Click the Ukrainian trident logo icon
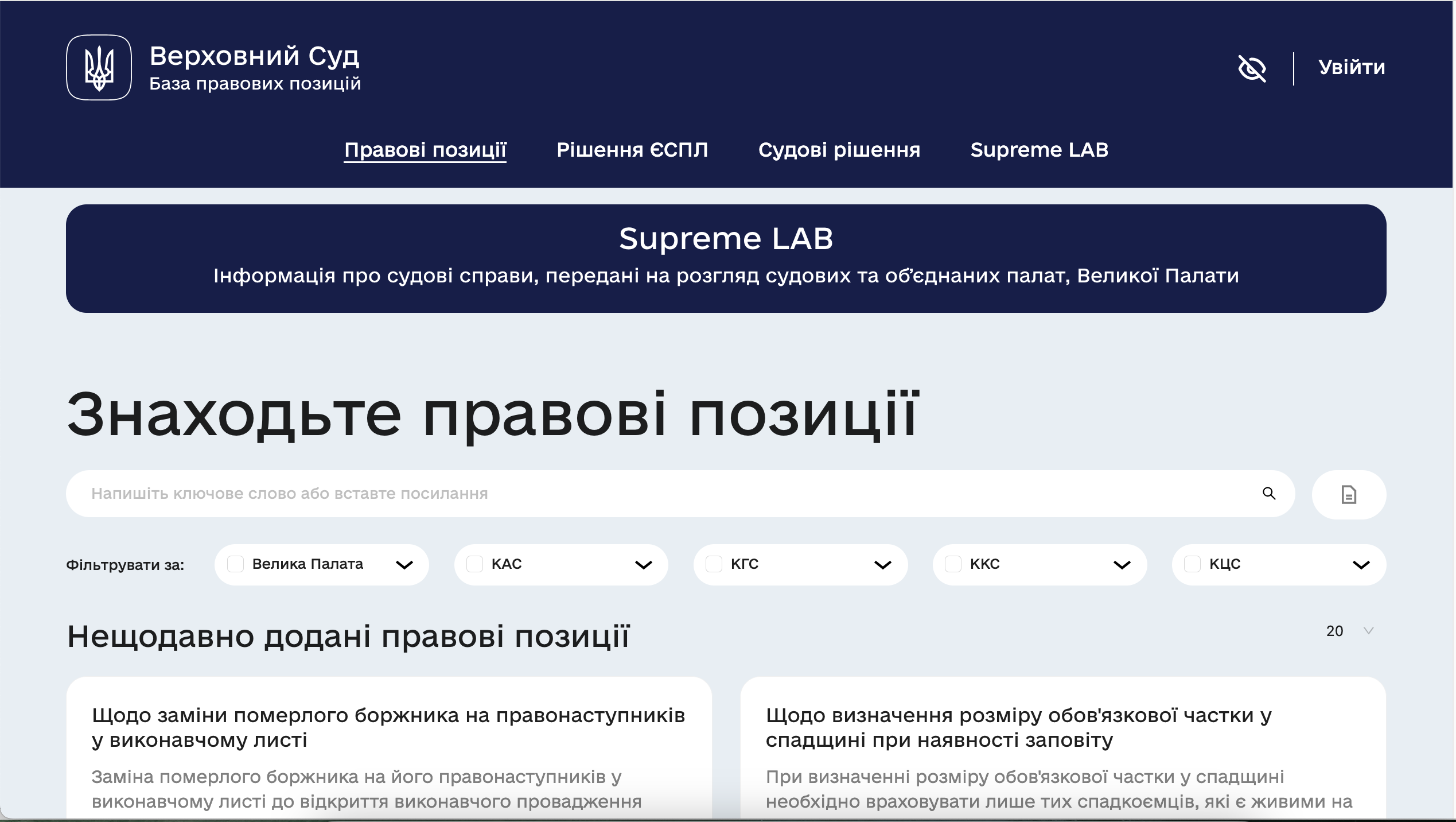 99,68
